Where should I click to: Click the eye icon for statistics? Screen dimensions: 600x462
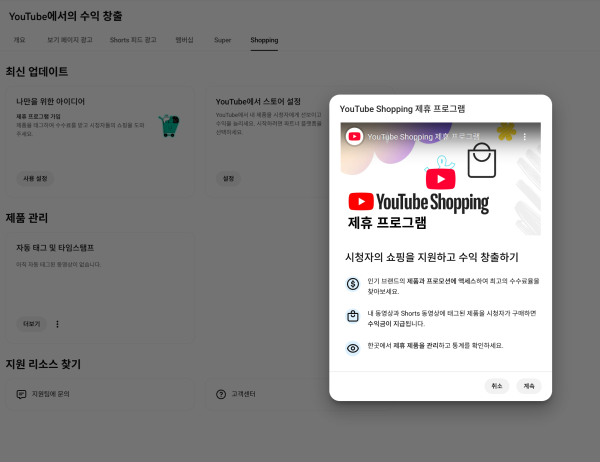[353, 348]
